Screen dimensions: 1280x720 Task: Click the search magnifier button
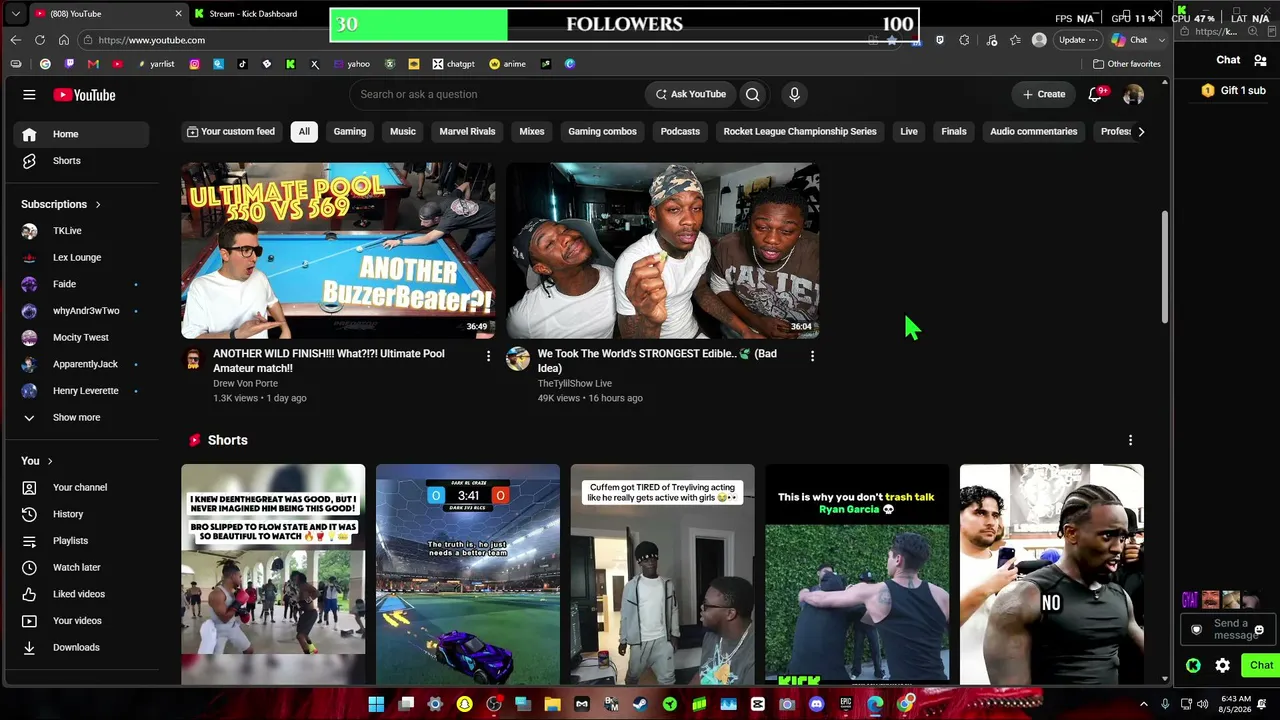tap(753, 94)
